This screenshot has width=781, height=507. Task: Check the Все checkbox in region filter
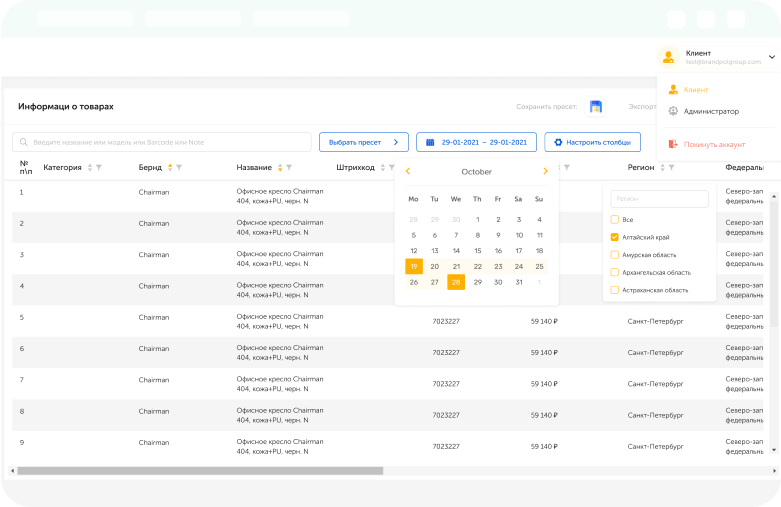point(615,219)
